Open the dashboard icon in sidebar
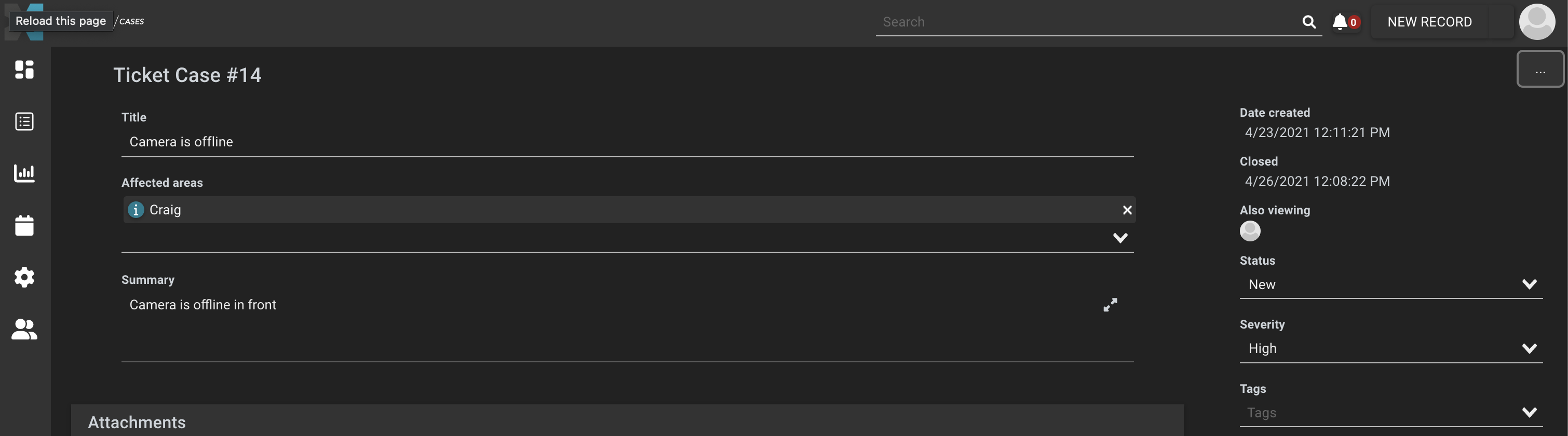Screen dimensions: 1568x436 (24, 70)
